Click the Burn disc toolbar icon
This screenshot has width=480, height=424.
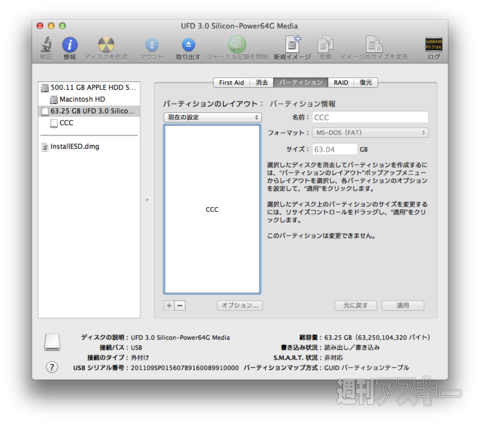(x=106, y=45)
